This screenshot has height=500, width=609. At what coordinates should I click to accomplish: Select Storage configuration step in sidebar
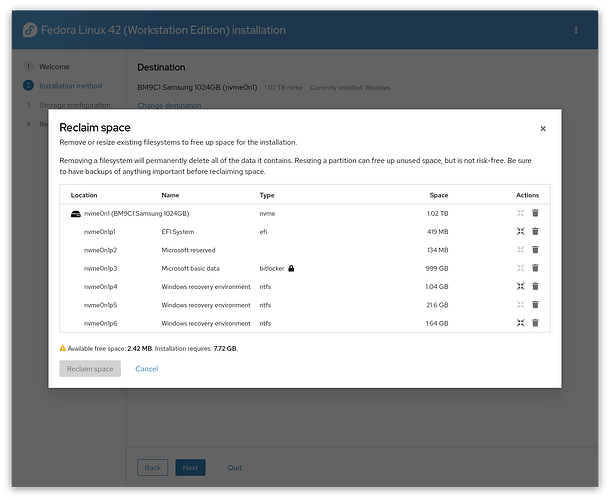click(x=75, y=105)
